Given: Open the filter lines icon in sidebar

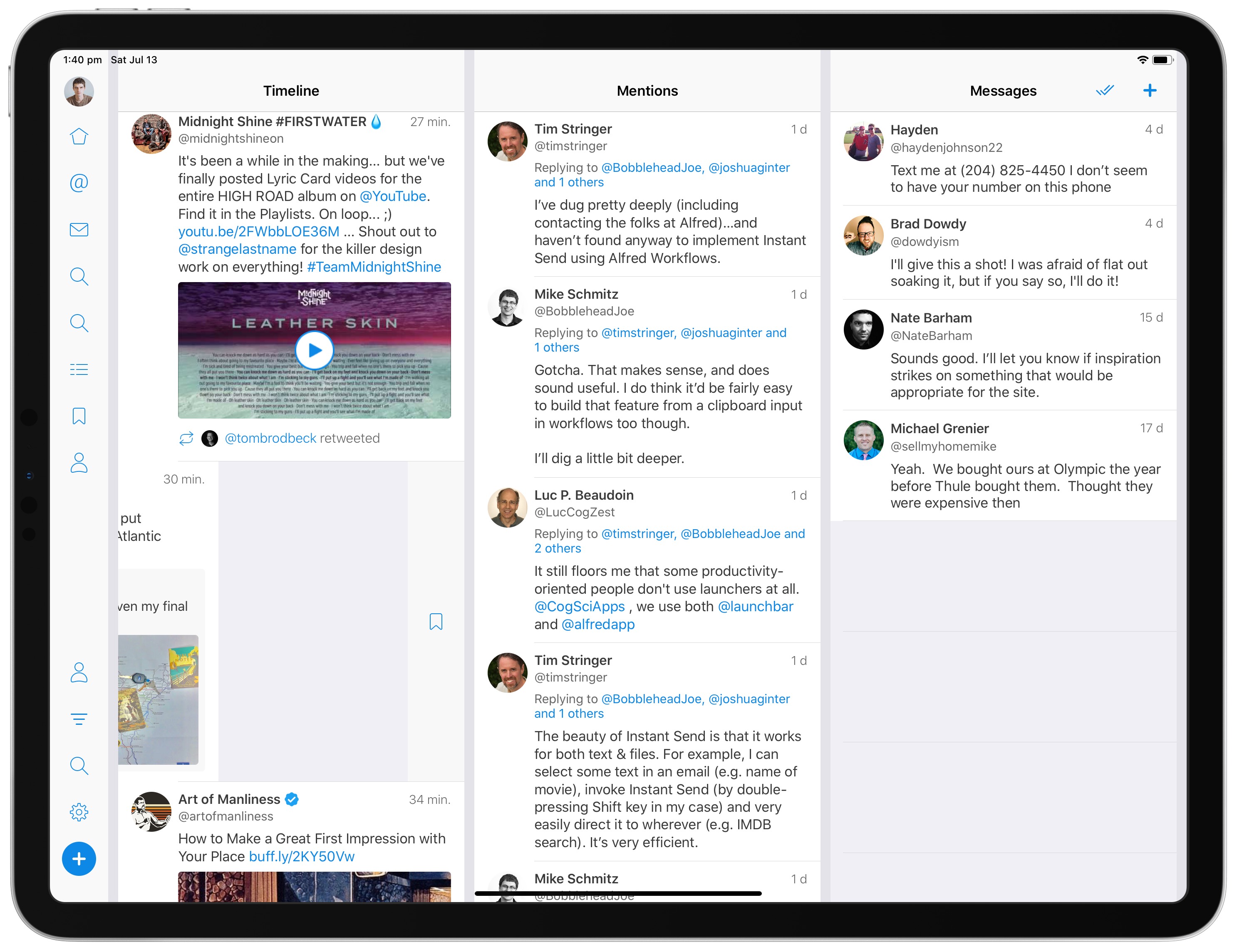Looking at the screenshot, I should click(x=79, y=719).
